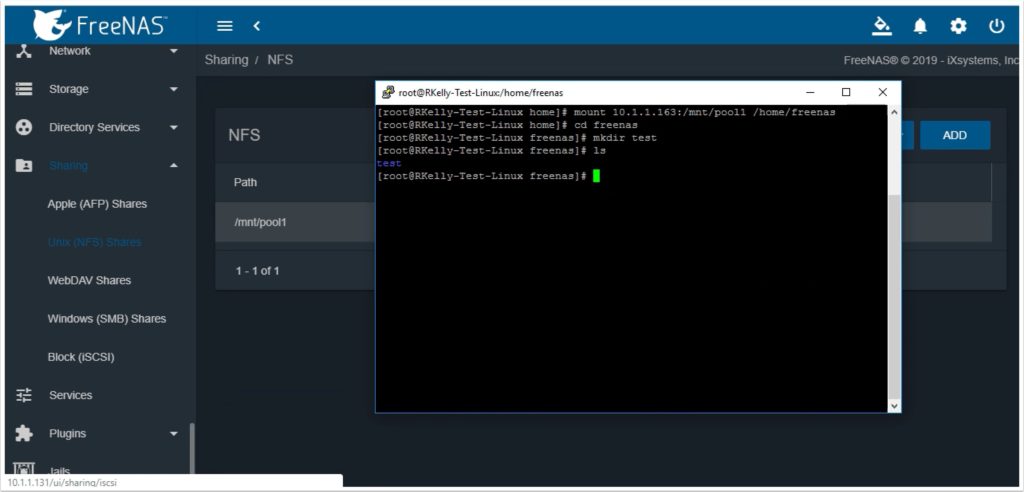
Task: Click the back chevron in top bar
Action: click(256, 25)
